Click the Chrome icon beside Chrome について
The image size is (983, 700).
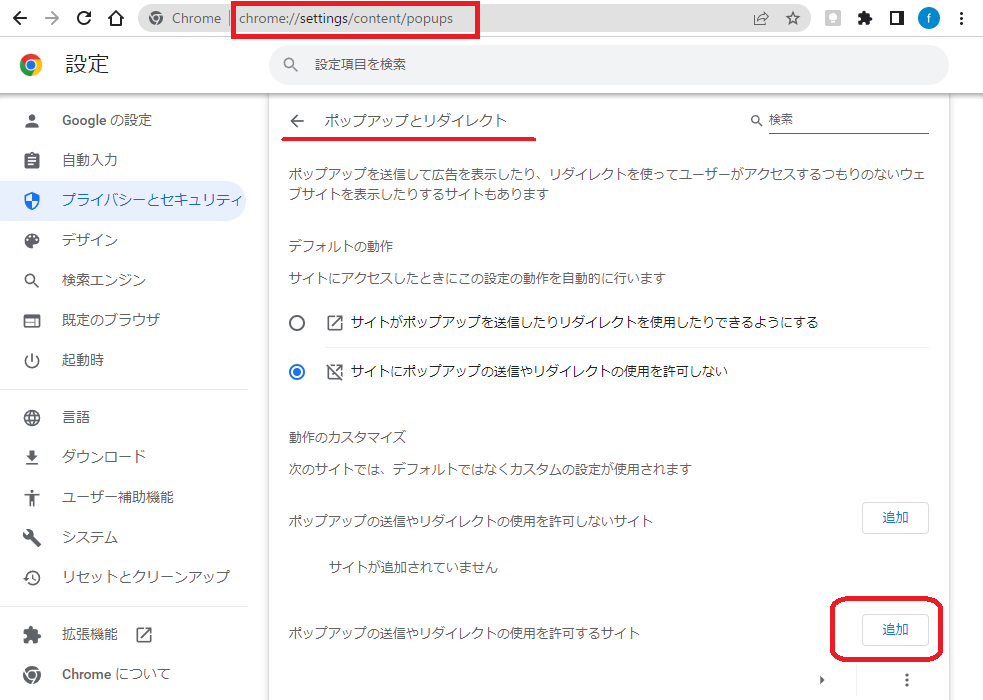[32, 675]
